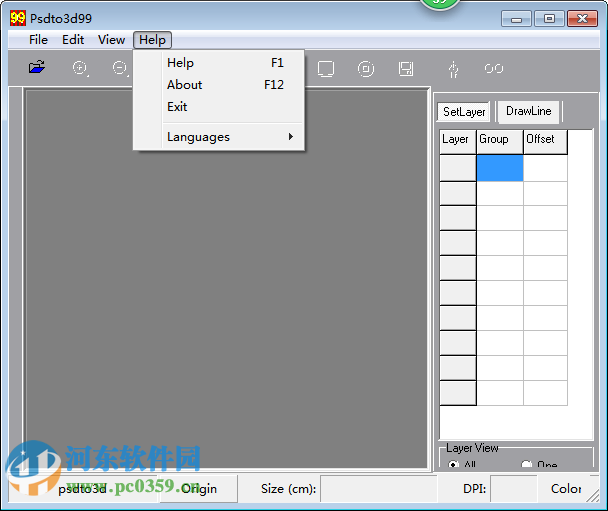Image resolution: width=608 pixels, height=511 pixels.
Task: Maximize the Psdto3d99 window
Action: pyautogui.click(x=549, y=19)
